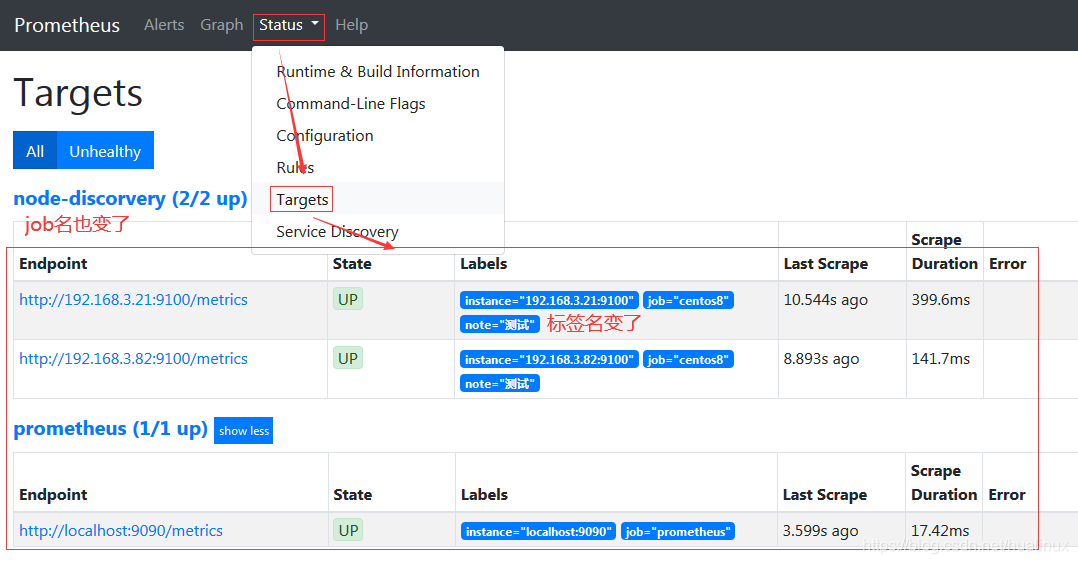Click note label in 192.168.3.82 row
Image resolution: width=1078 pixels, height=564 pixels.
pos(500,384)
